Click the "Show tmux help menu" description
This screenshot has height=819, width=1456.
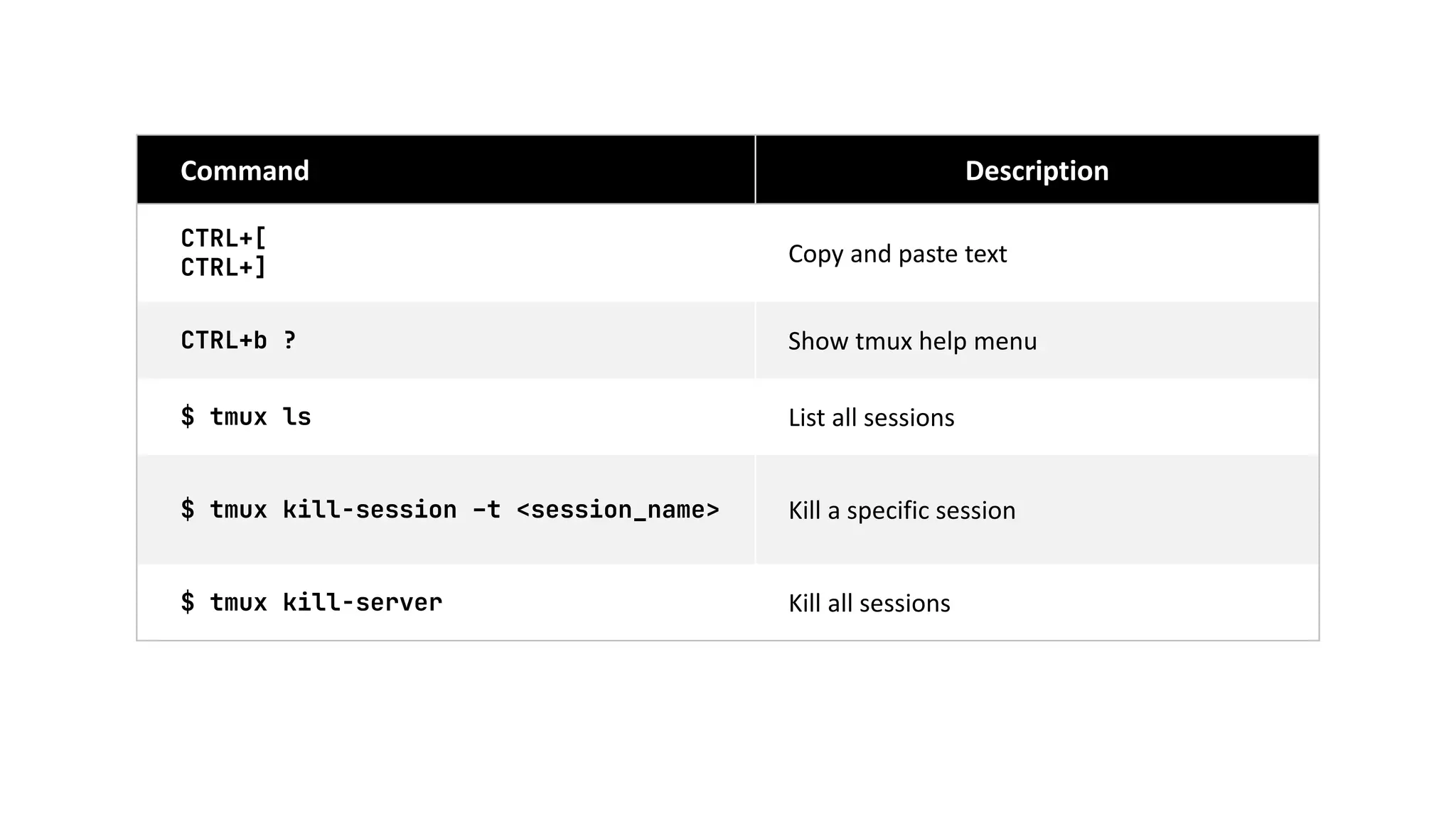(912, 341)
